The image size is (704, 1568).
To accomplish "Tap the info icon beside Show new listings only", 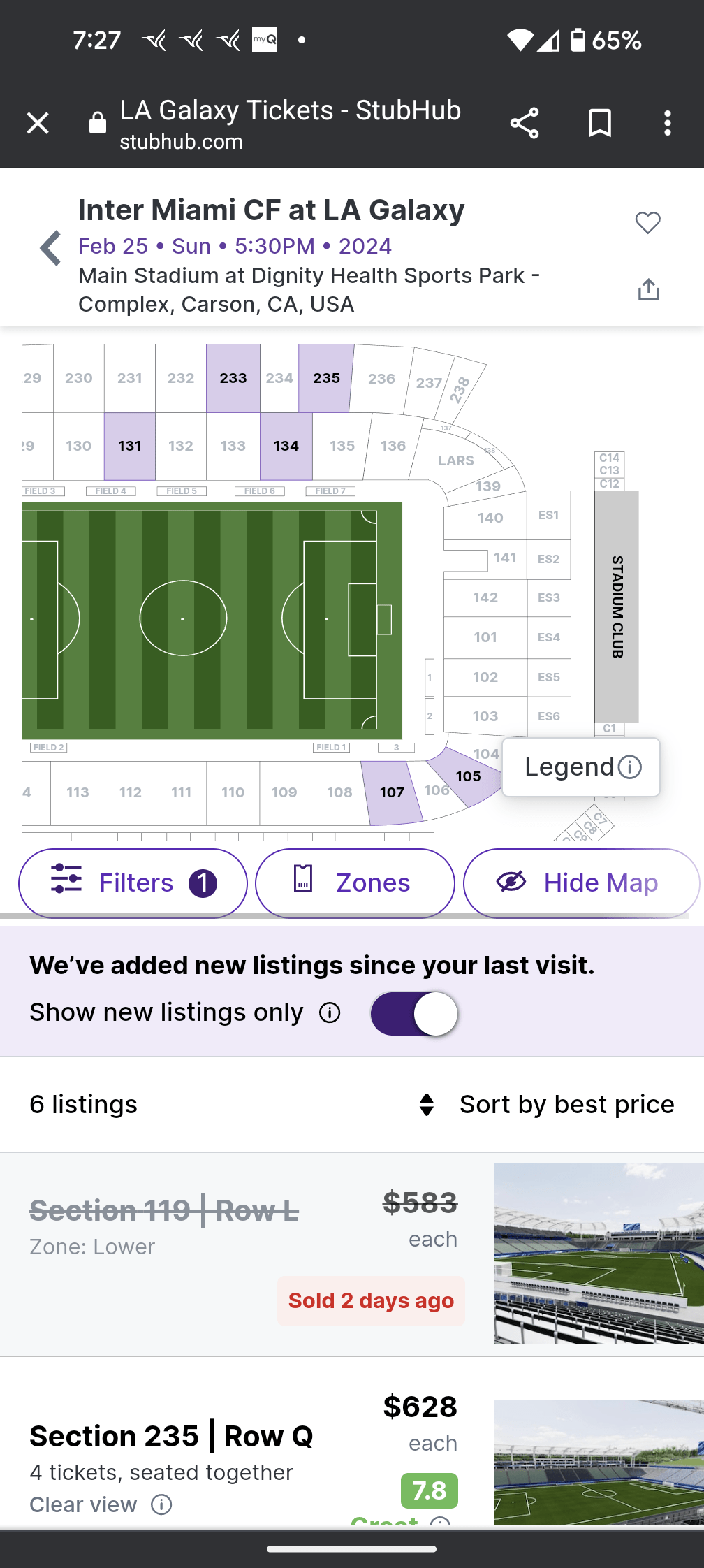I will [x=330, y=1012].
